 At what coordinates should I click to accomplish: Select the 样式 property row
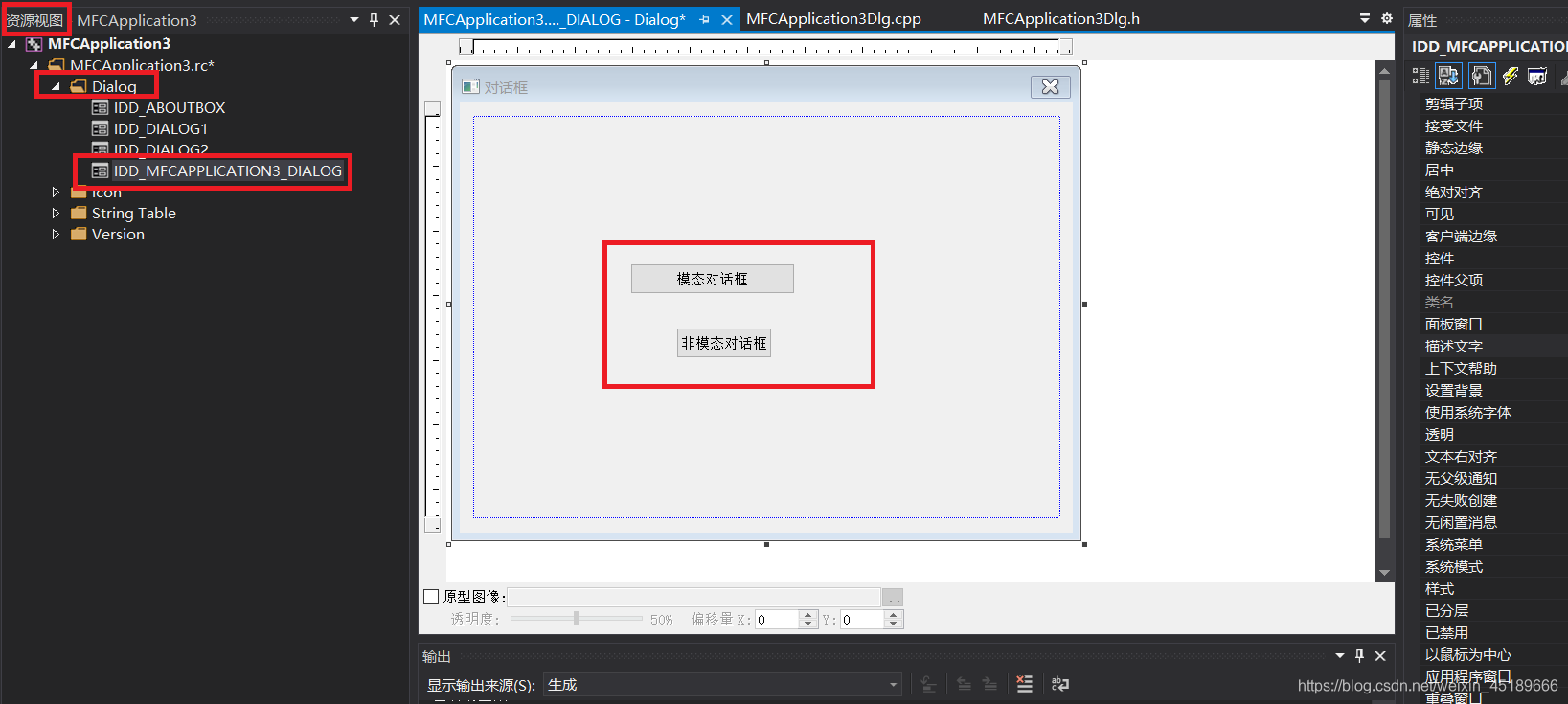tap(1493, 588)
